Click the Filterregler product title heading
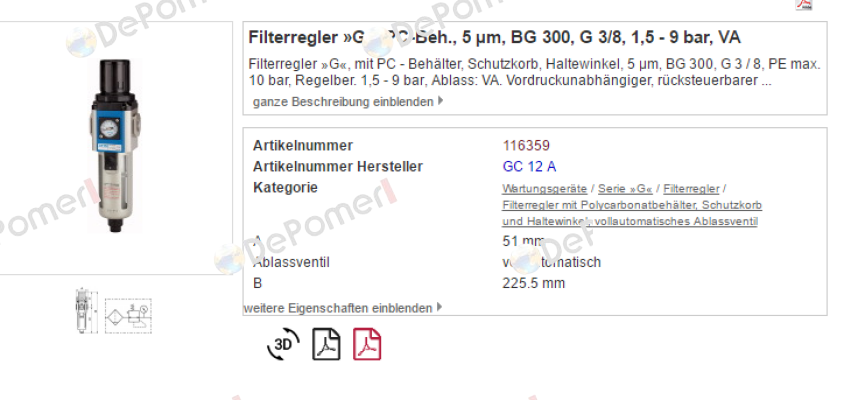Screen dimensions: 844x400 click(494, 38)
